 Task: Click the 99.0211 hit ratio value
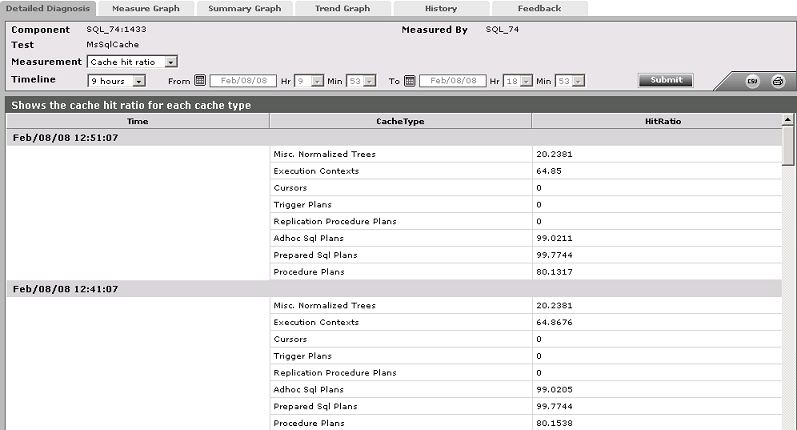(x=554, y=238)
